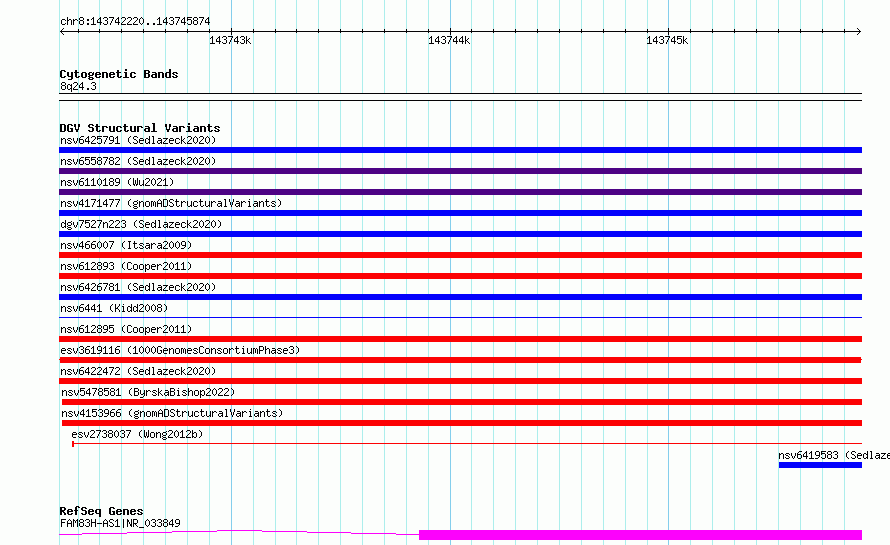Image resolution: width=890 pixels, height=545 pixels.
Task: Click the nsv5478581 (ByrskaBishop2022) label
Action: (148, 392)
